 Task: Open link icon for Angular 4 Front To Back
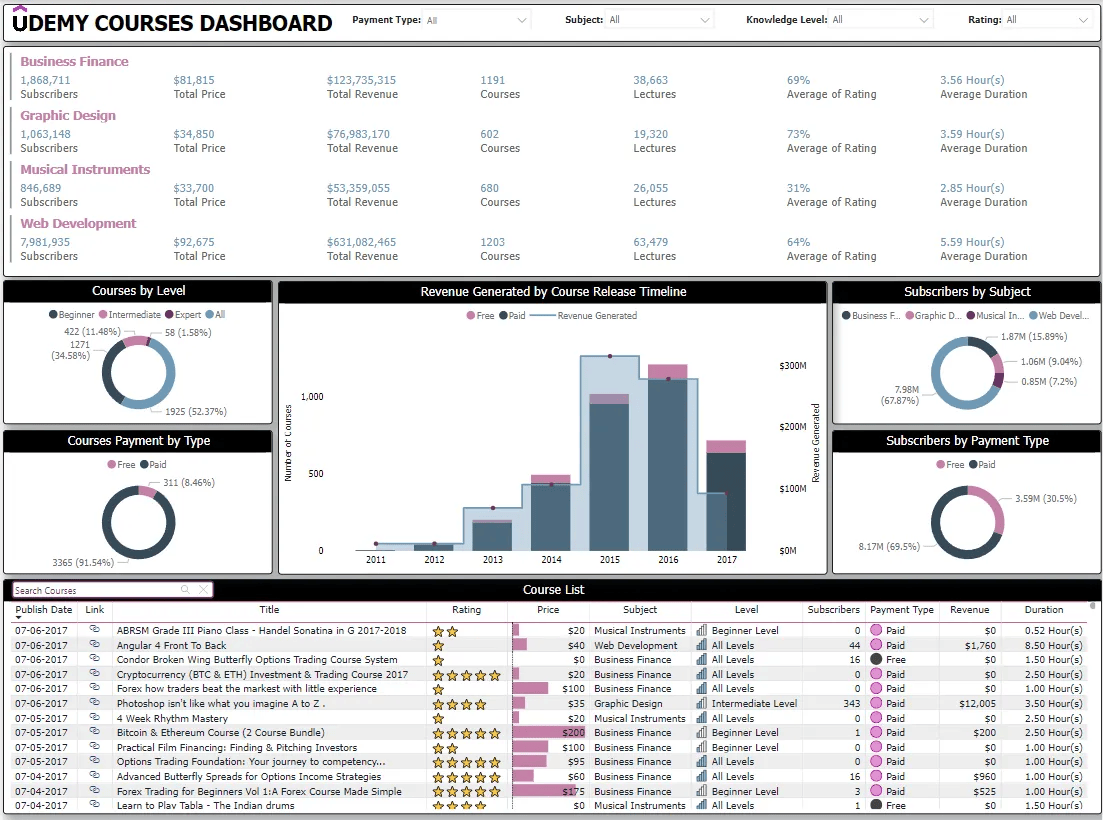click(94, 644)
